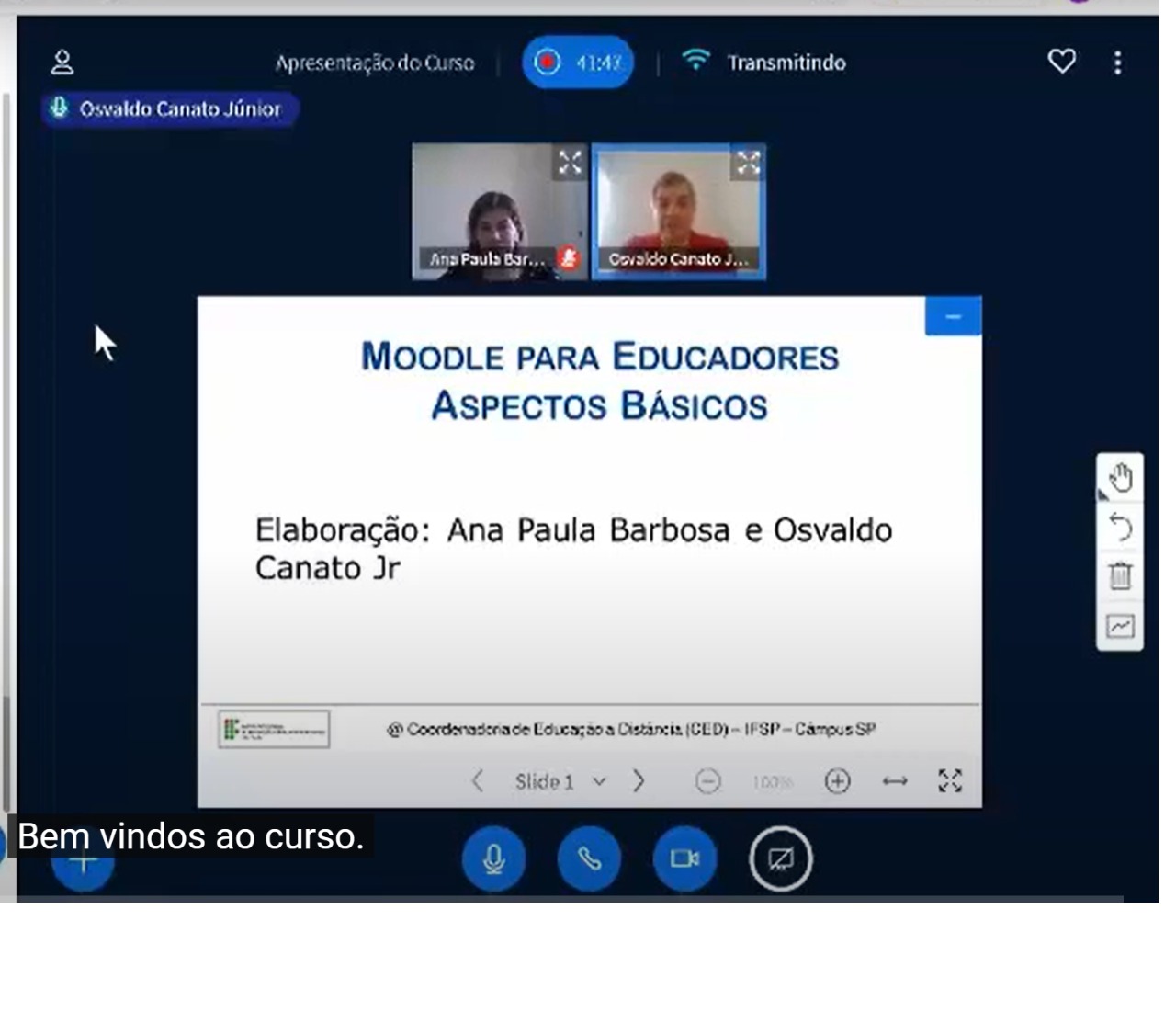Start screen sharing button

click(781, 858)
